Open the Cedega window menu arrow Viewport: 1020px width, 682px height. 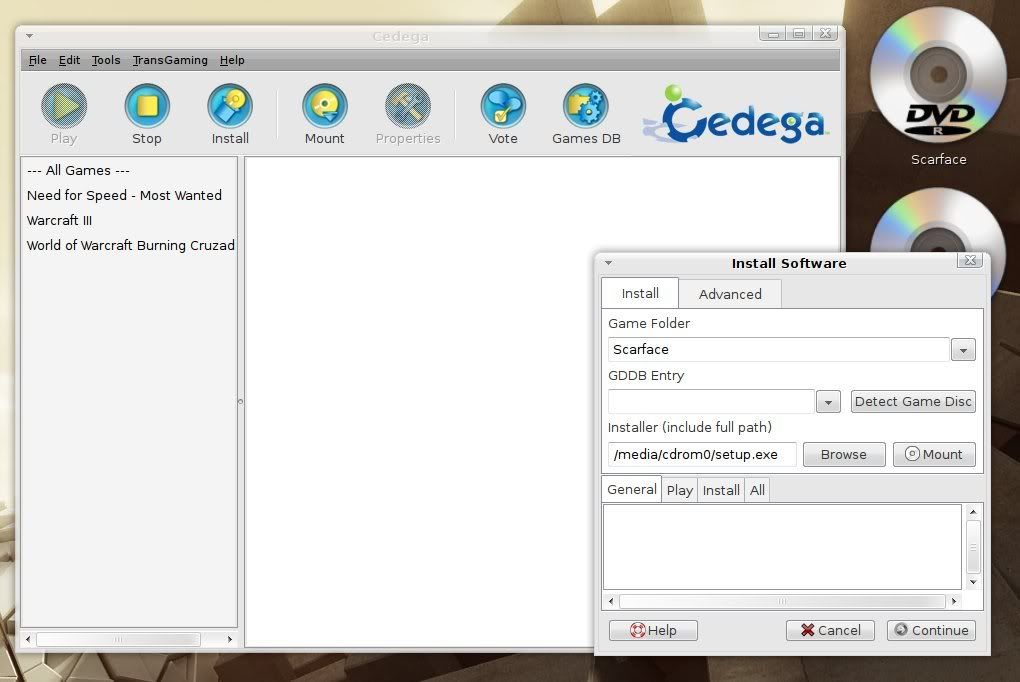tap(30, 36)
